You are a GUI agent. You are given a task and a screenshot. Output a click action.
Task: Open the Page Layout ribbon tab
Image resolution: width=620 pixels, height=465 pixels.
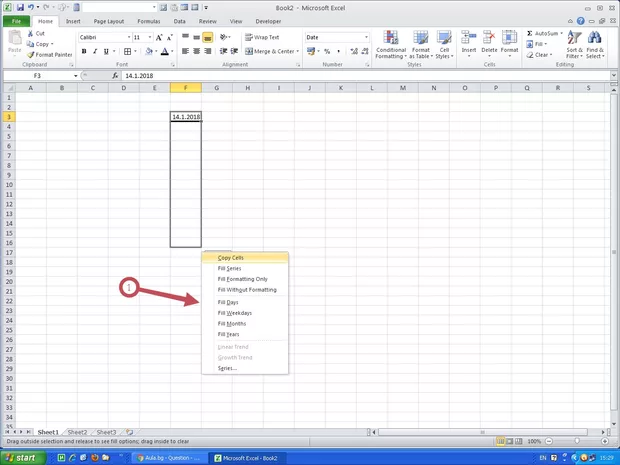coord(108,21)
